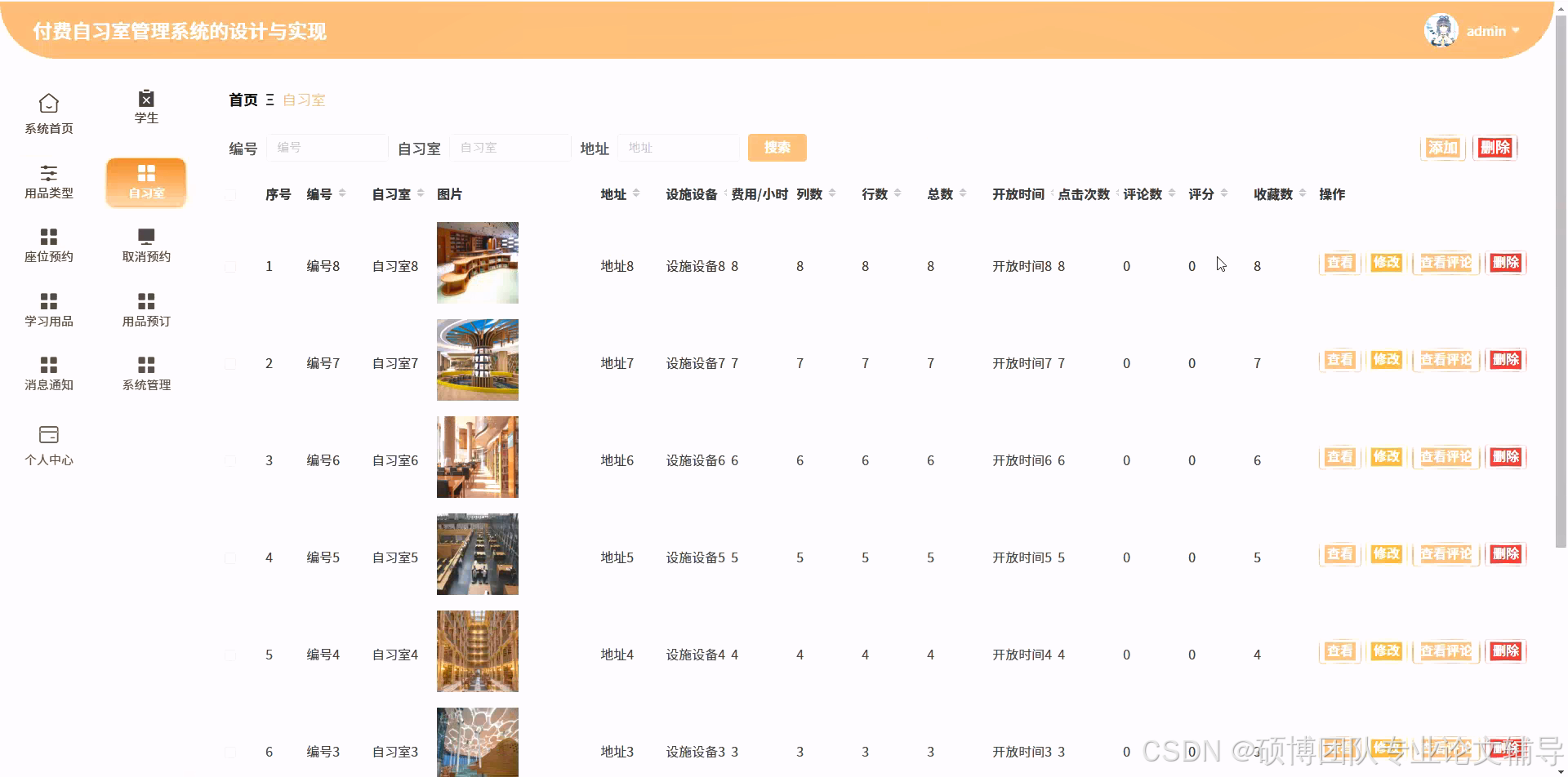Open the 消息通知 sidebar icon
The height and width of the screenshot is (777, 1568).
[x=49, y=365]
